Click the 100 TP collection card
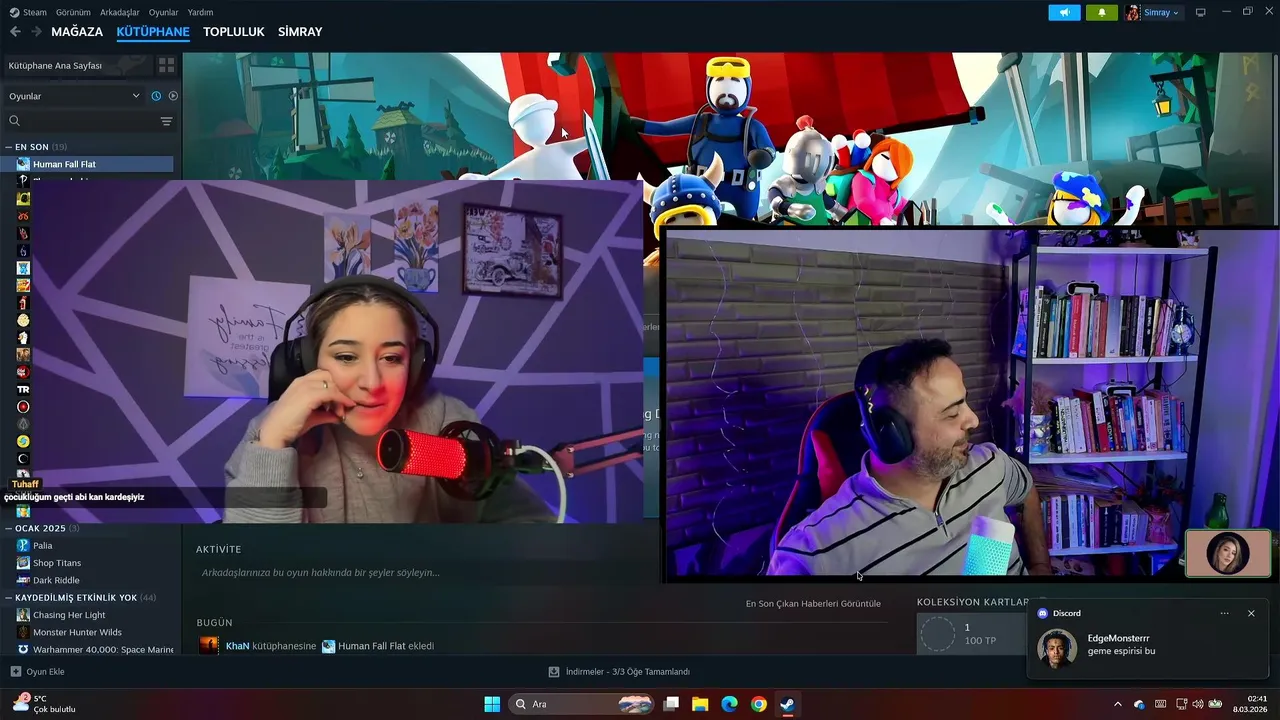 pyautogui.click(x=970, y=634)
